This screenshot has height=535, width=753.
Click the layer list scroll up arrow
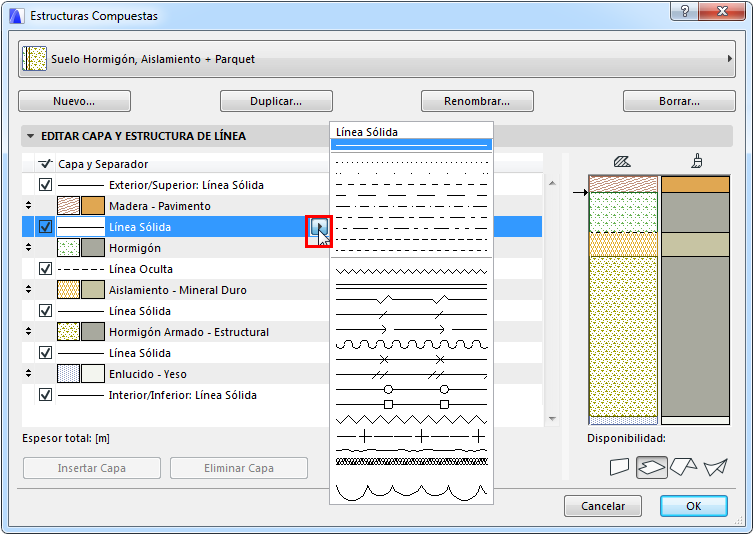pos(552,183)
